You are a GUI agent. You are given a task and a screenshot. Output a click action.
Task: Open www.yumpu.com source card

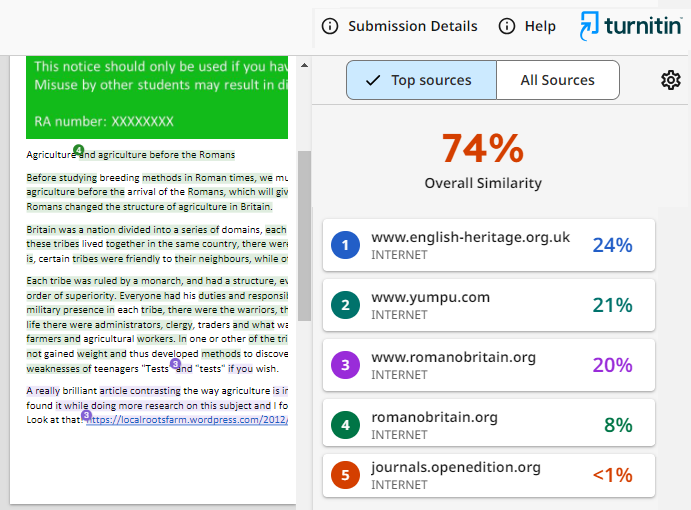pyautogui.click(x=489, y=305)
